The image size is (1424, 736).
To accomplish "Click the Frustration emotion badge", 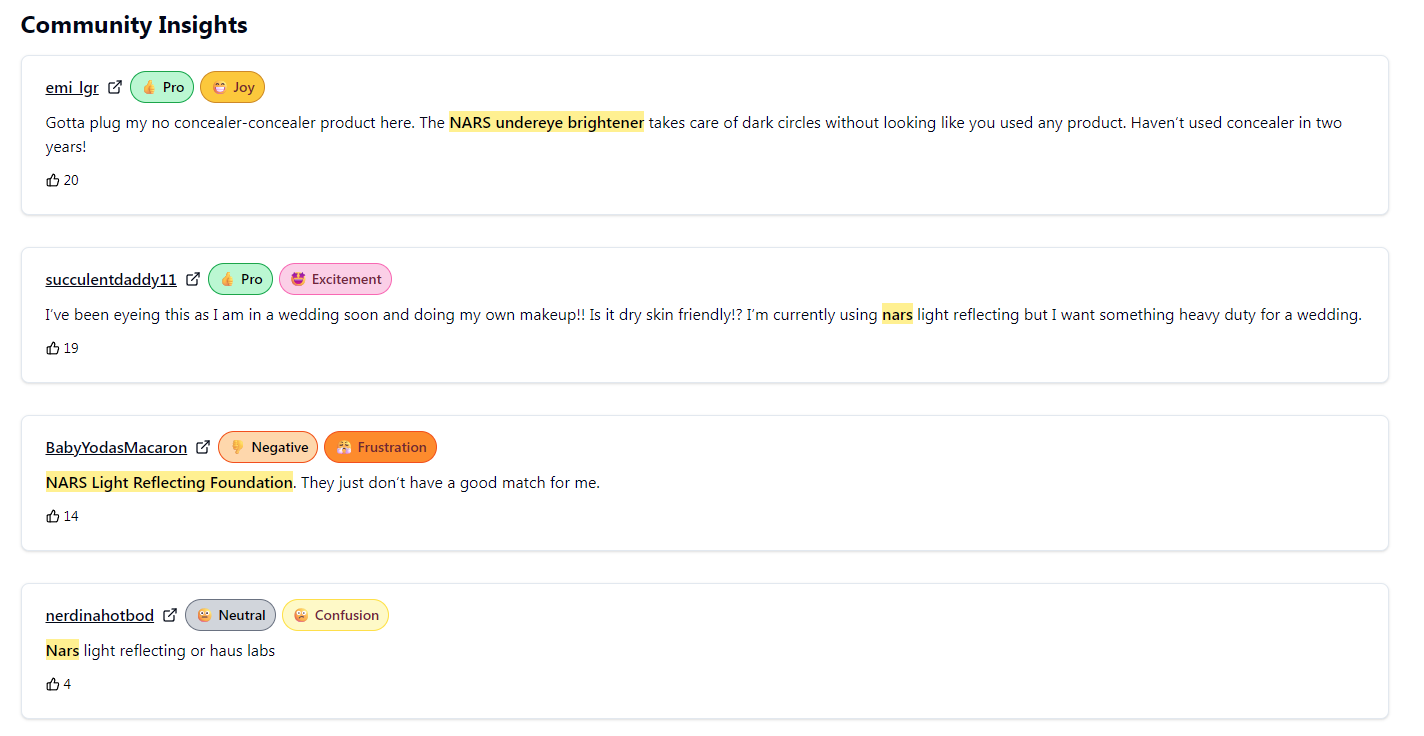I will pyautogui.click(x=380, y=447).
